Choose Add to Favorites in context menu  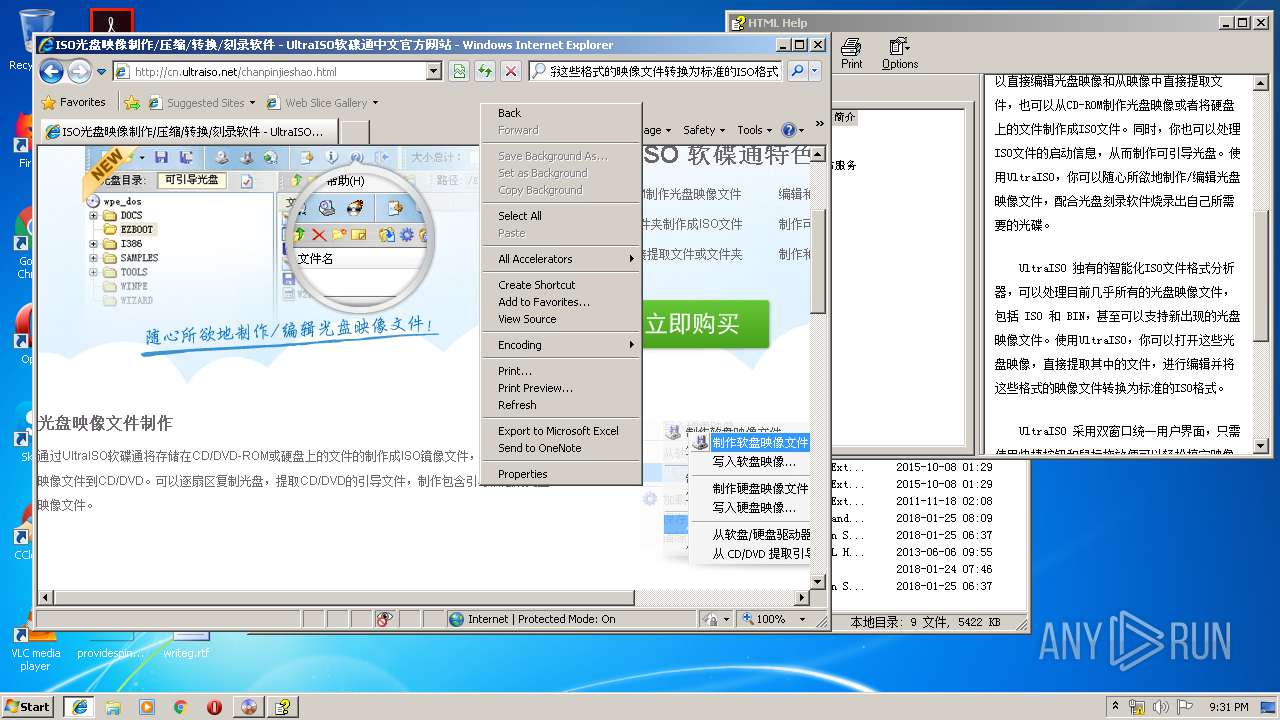click(561, 302)
